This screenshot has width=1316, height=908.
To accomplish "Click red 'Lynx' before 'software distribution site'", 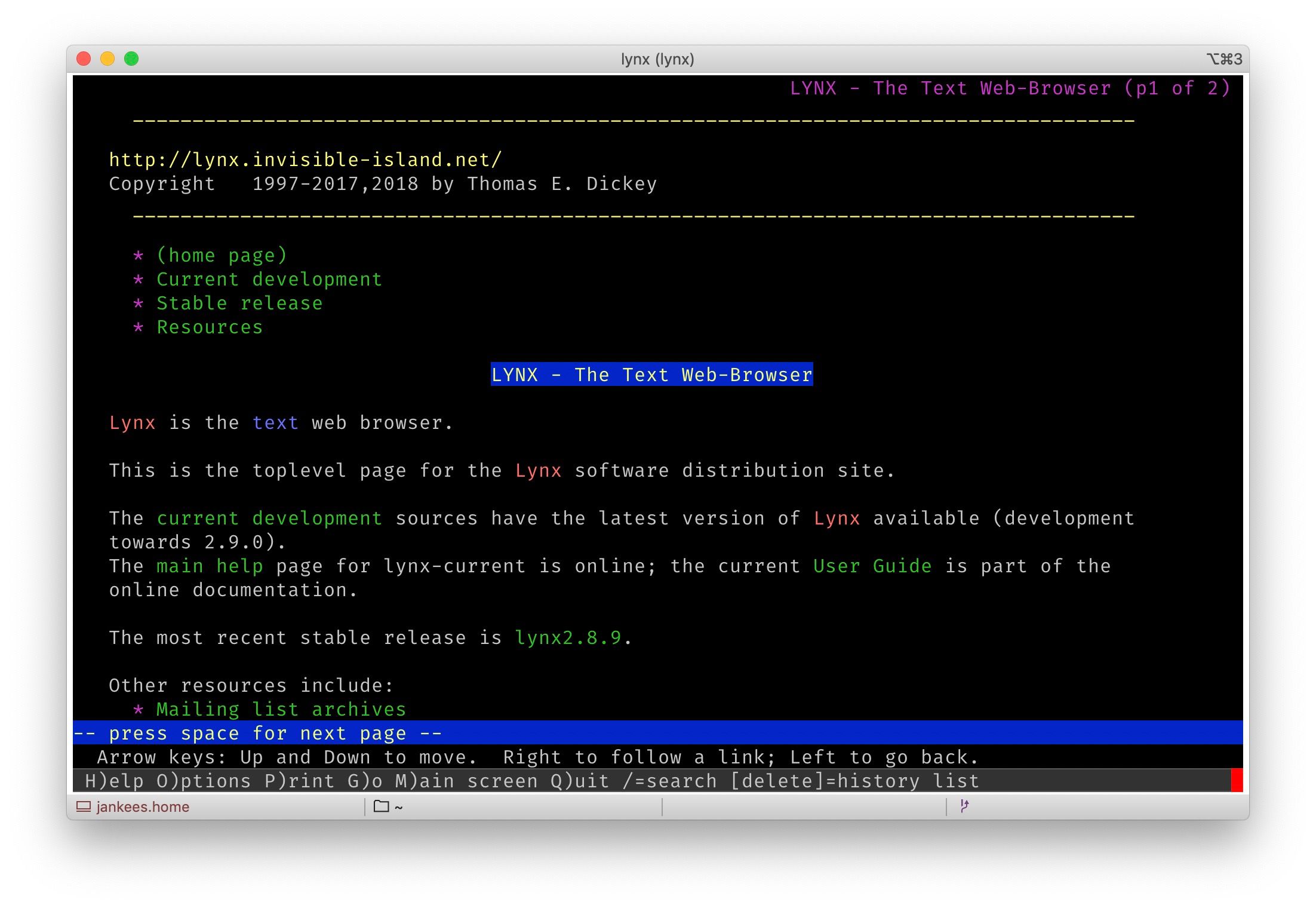I will click(x=538, y=471).
